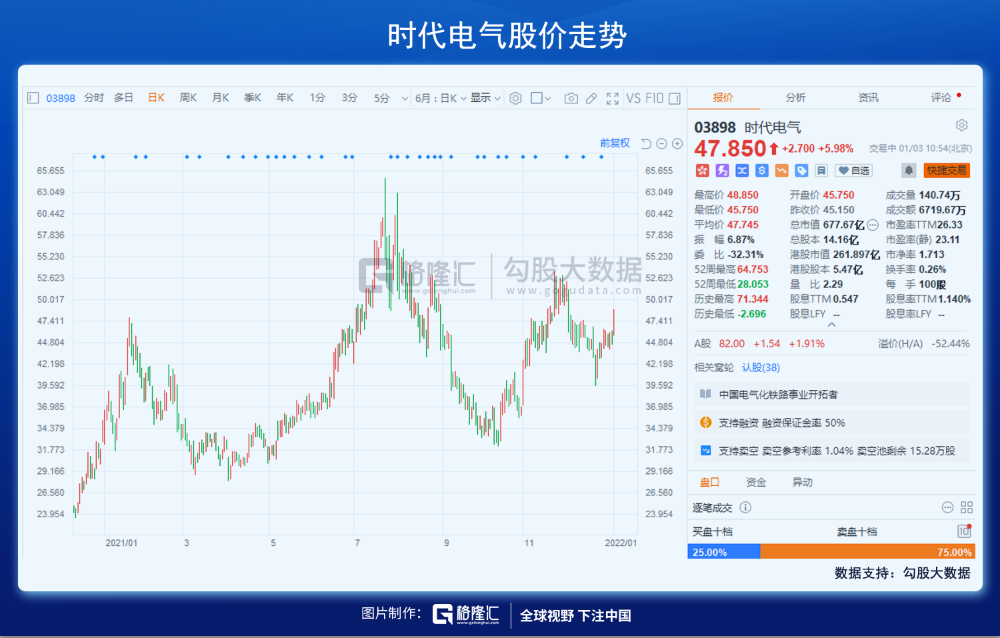Click the notes document icon
This screenshot has height=638, width=1000.
coord(821,170)
